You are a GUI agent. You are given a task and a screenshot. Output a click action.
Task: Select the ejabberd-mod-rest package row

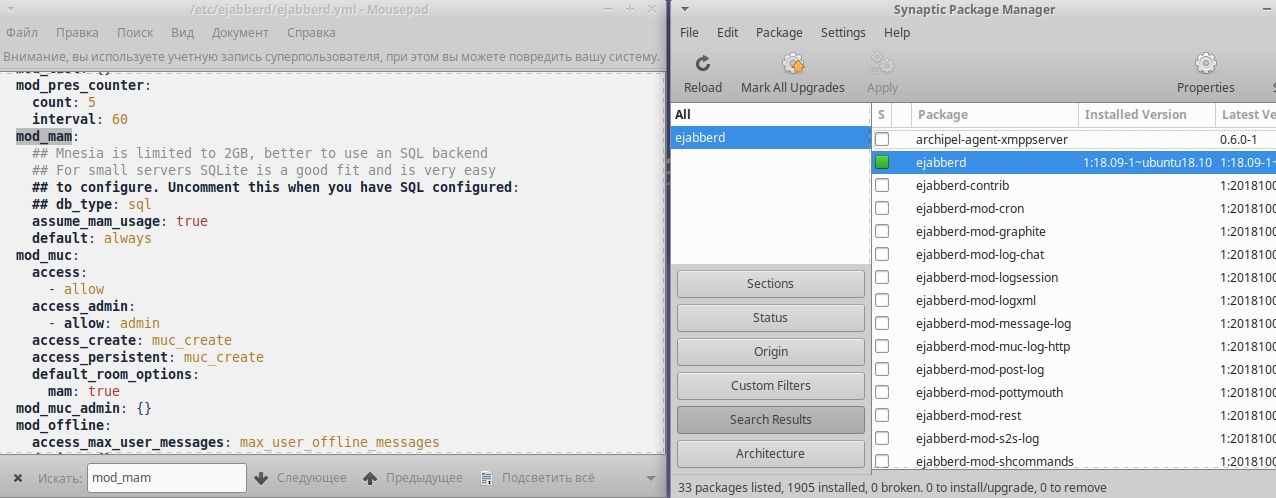click(x=1074, y=415)
